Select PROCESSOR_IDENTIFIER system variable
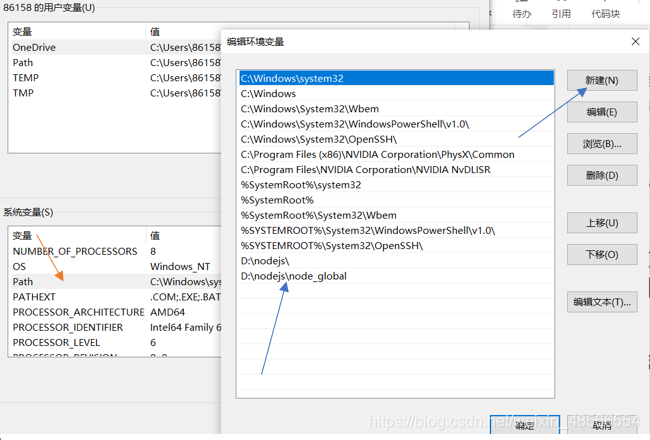Viewport: 650px width, 440px height. click(x=115, y=328)
